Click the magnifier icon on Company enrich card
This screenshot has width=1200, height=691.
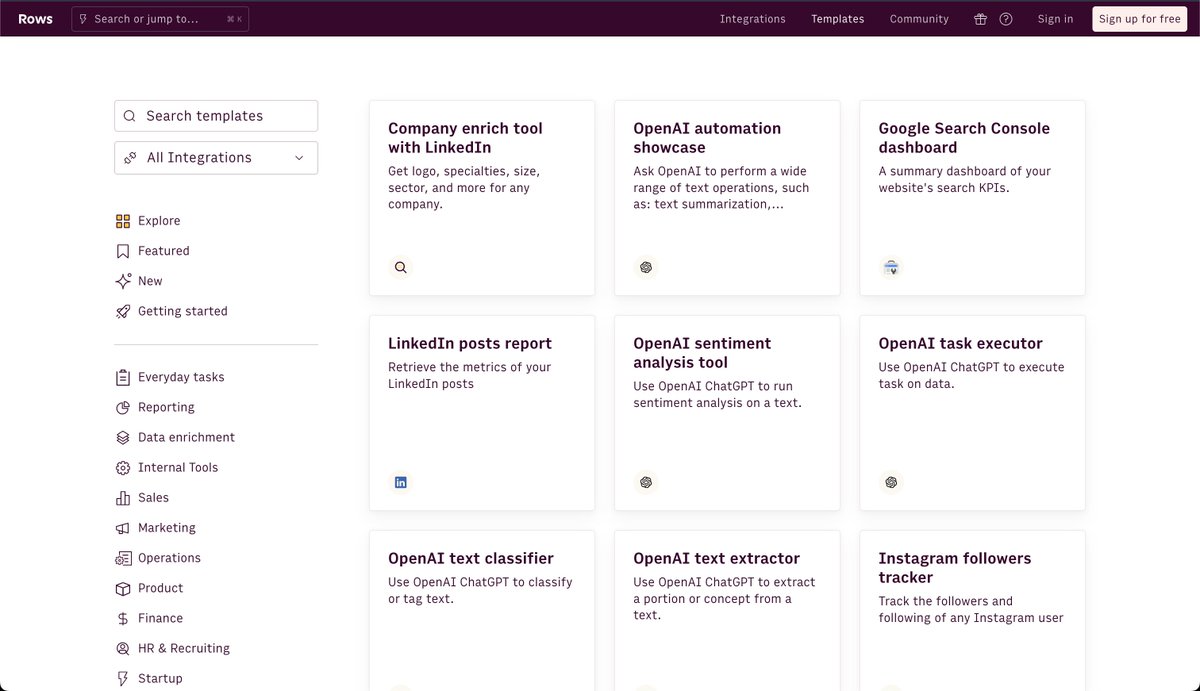401,267
